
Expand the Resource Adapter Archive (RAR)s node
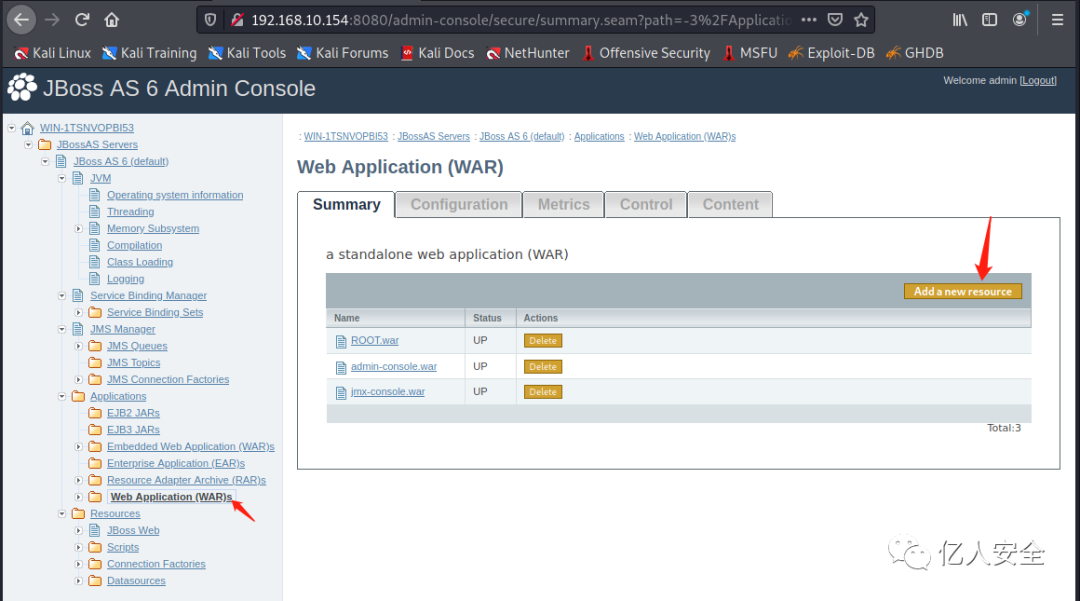click(x=79, y=481)
